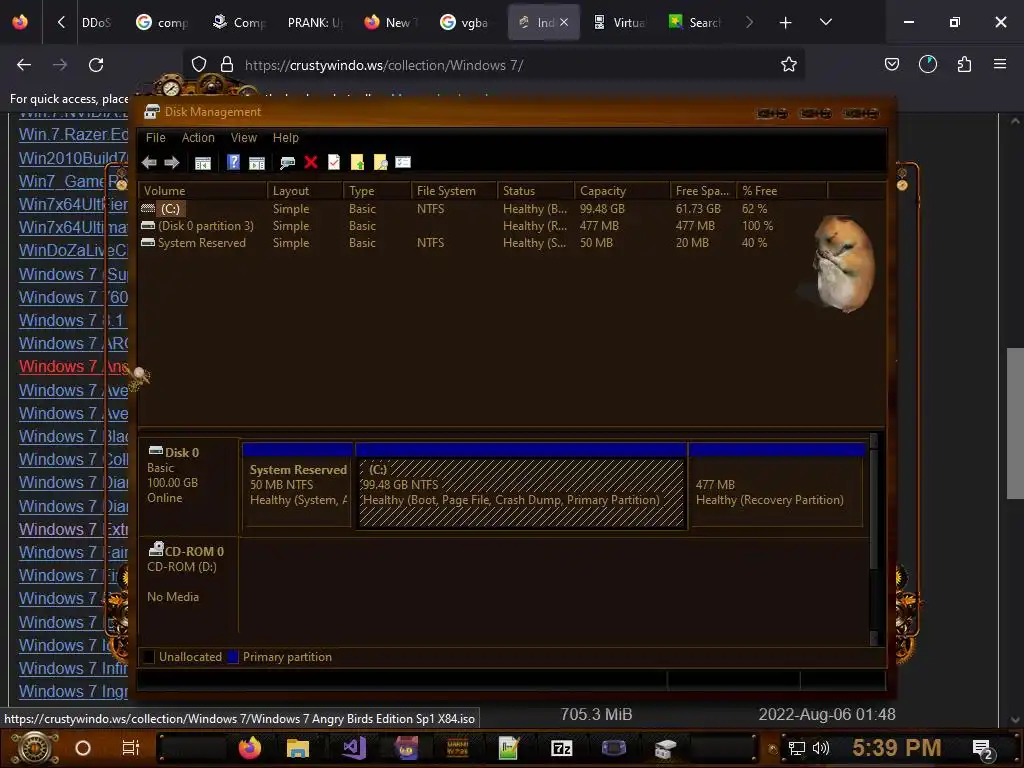Switch to the PRANK tab

(x=314, y=23)
